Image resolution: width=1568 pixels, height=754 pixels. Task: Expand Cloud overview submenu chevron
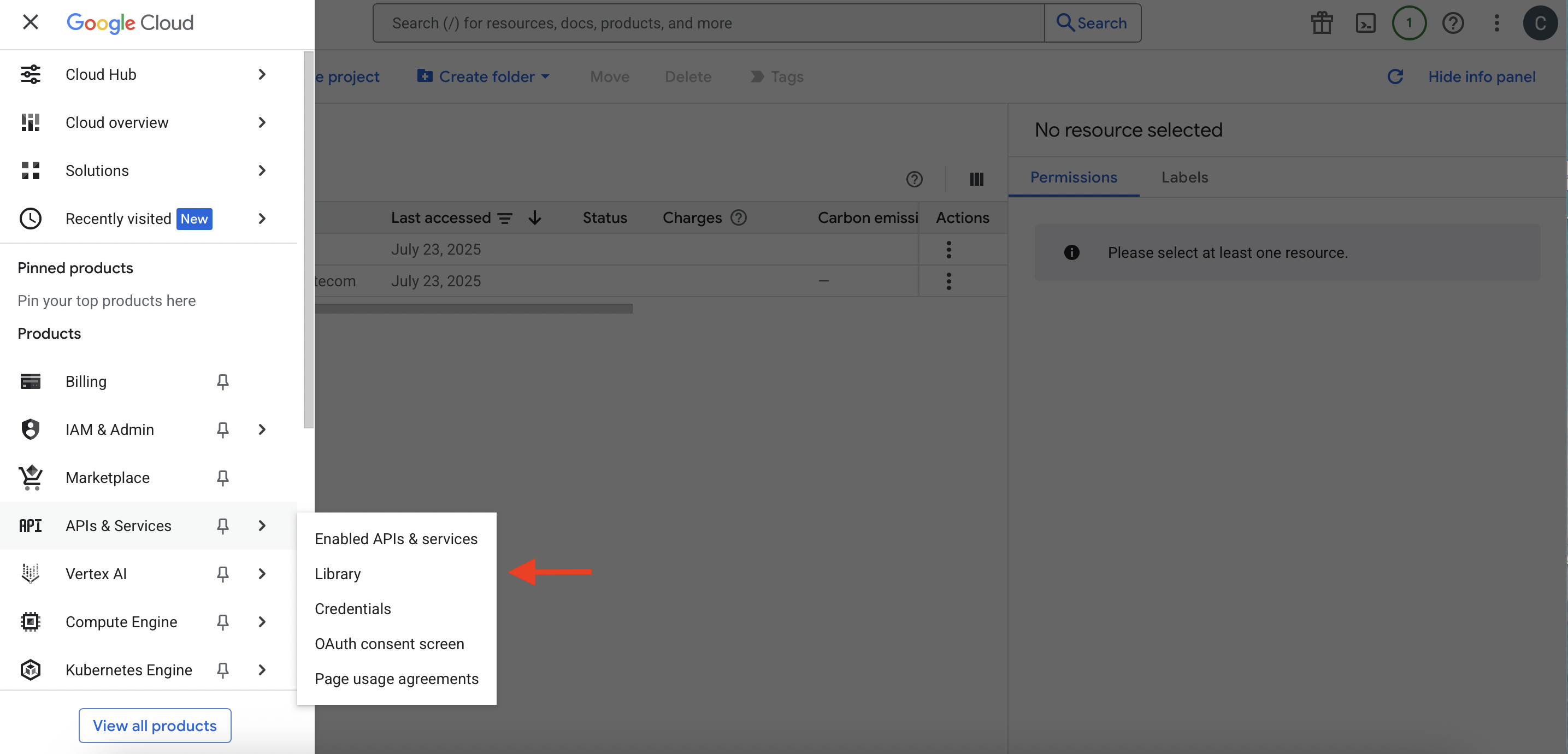[262, 122]
